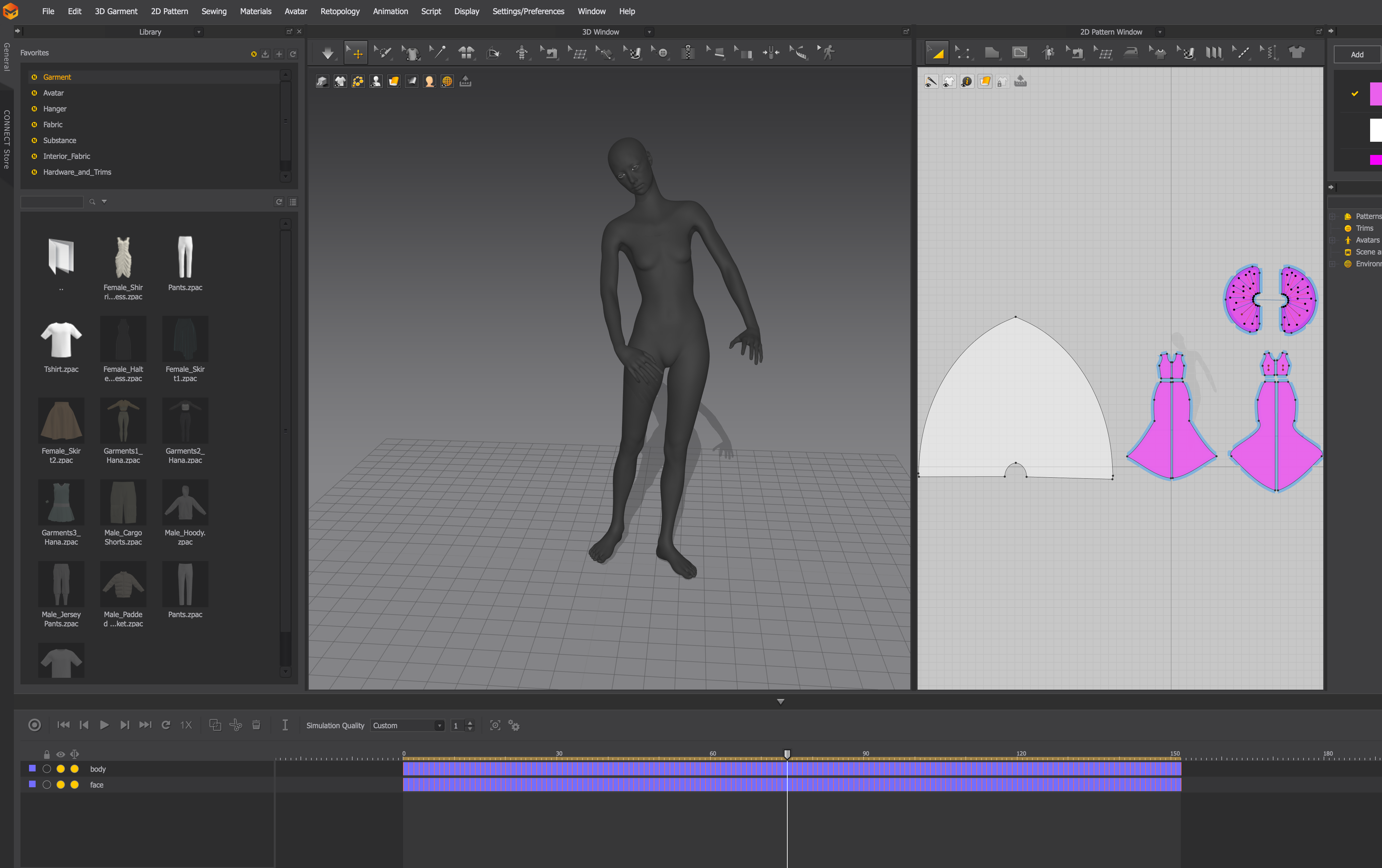
Task: Choose the zipper tool in 3D toolbar
Action: (x=688, y=53)
